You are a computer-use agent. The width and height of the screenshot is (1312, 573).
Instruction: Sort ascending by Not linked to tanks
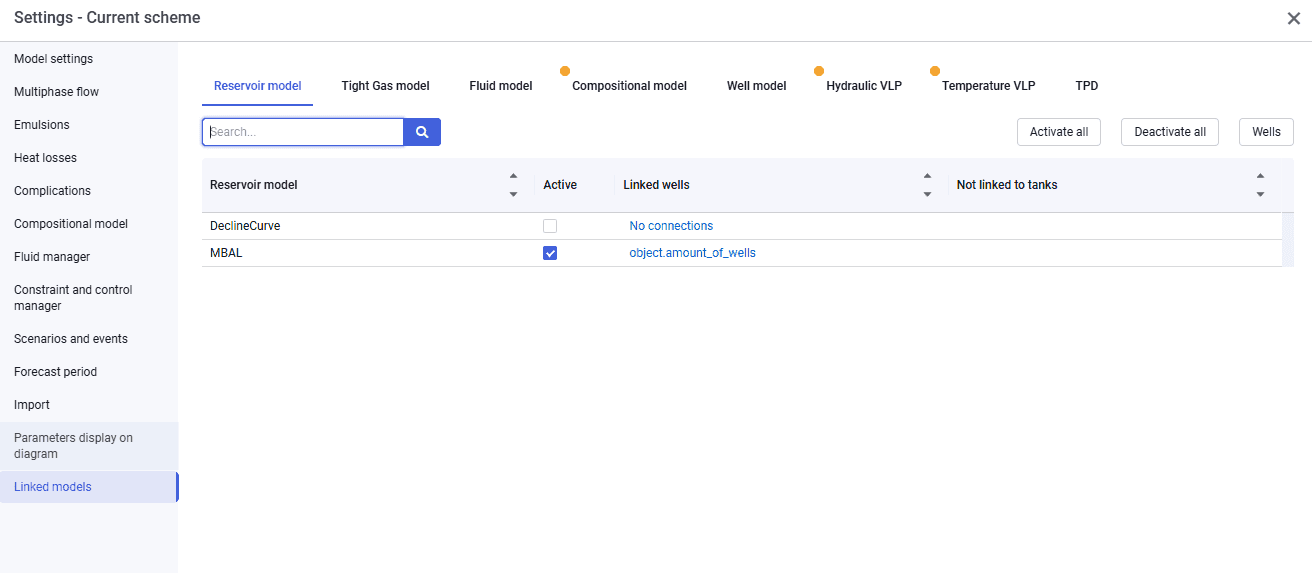click(1260, 176)
